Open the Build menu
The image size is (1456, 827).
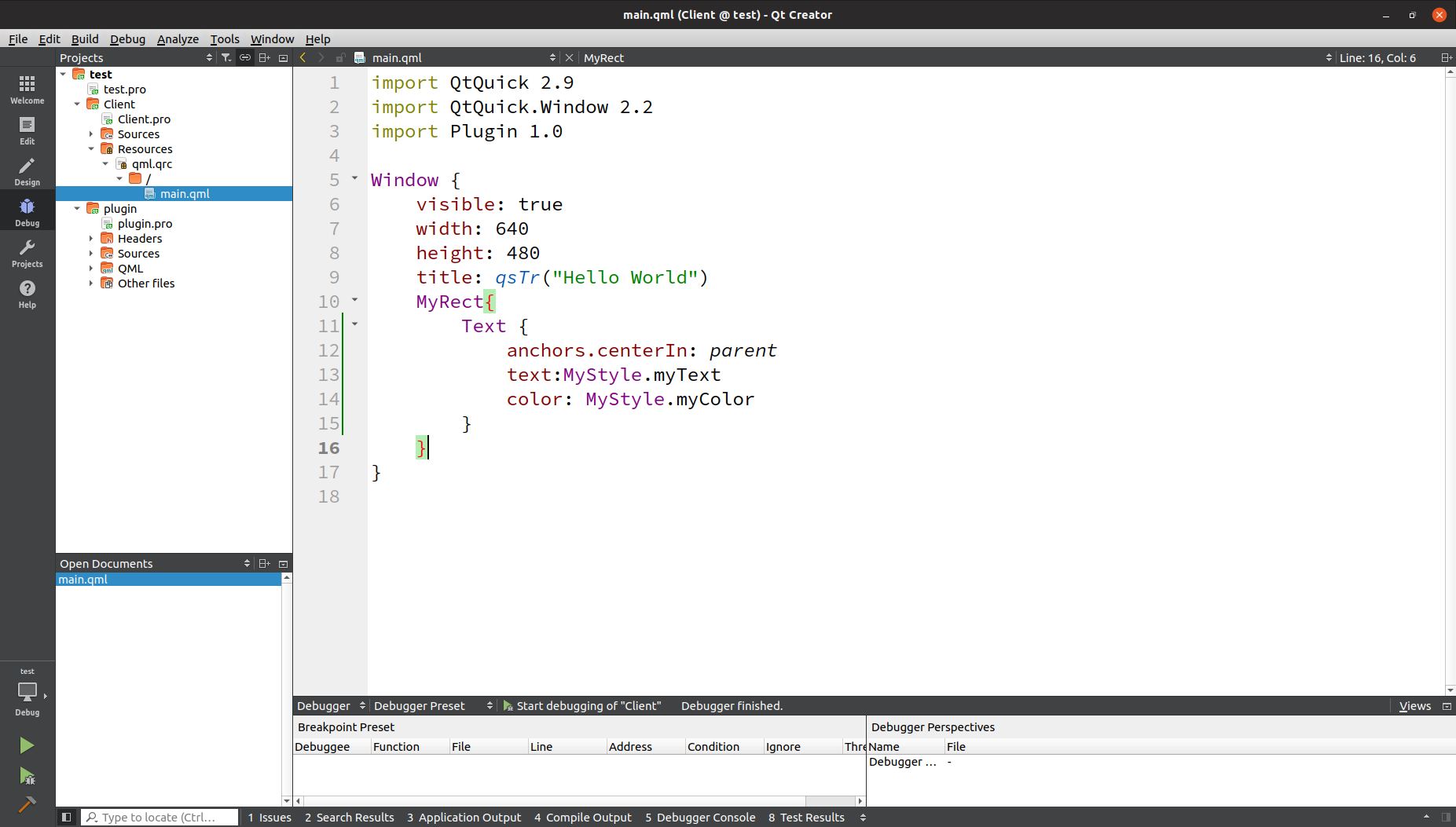[x=85, y=38]
